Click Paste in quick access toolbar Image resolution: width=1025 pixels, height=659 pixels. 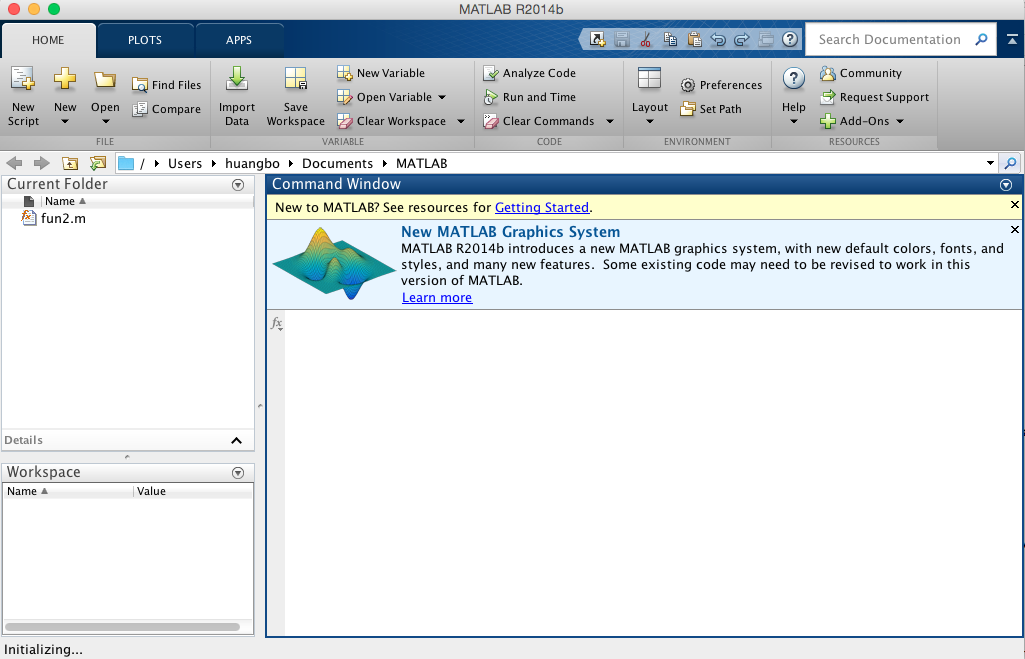[x=694, y=39]
